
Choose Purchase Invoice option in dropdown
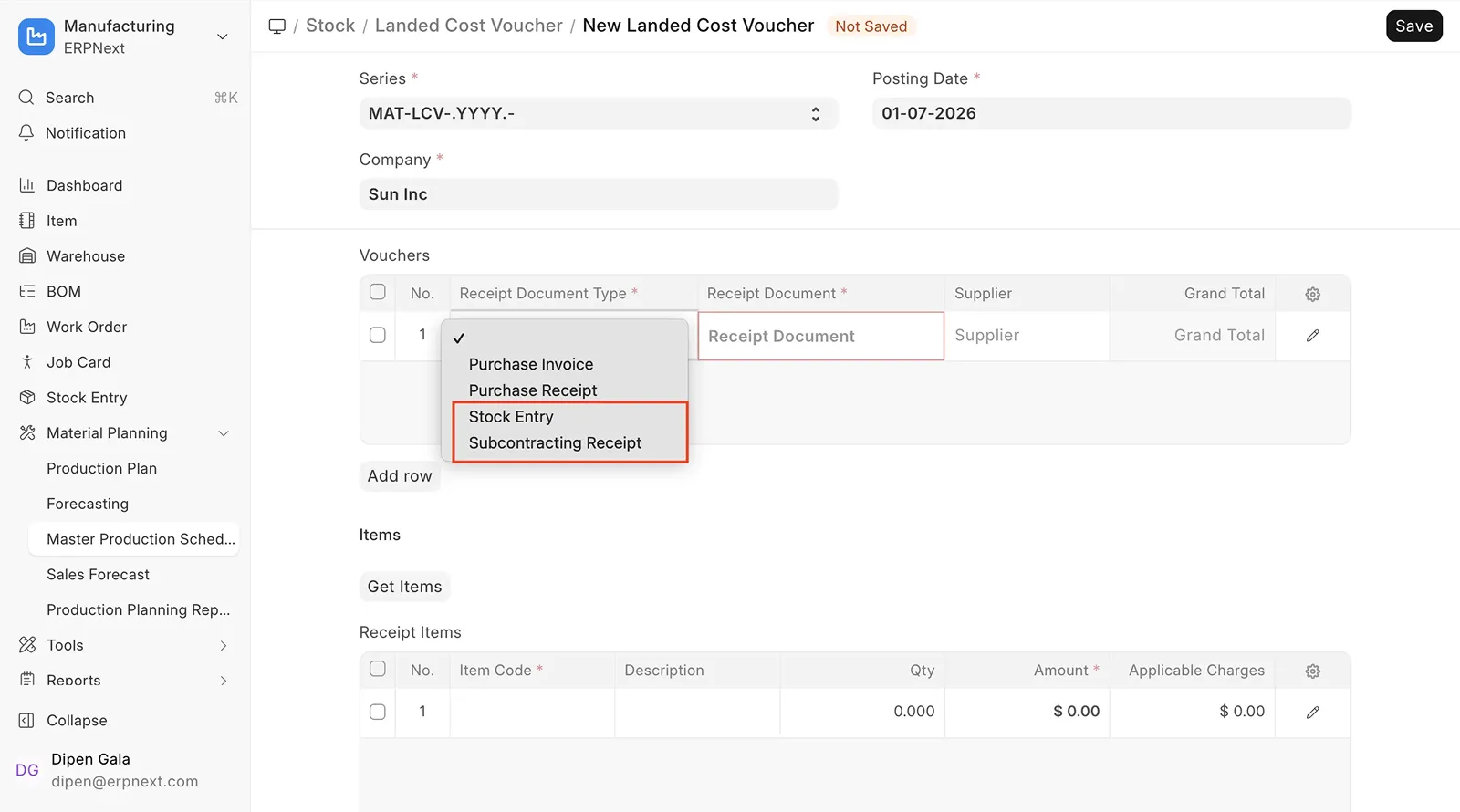pyautogui.click(x=531, y=364)
